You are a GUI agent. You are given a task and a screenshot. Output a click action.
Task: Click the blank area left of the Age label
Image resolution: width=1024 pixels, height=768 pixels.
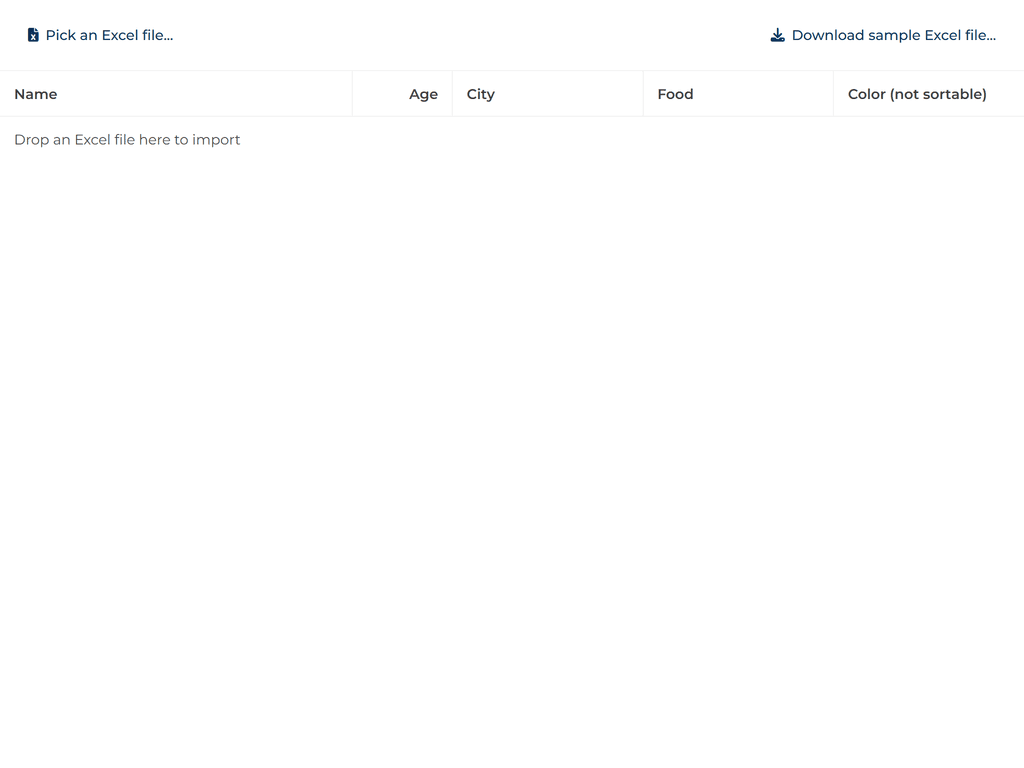[x=380, y=94]
